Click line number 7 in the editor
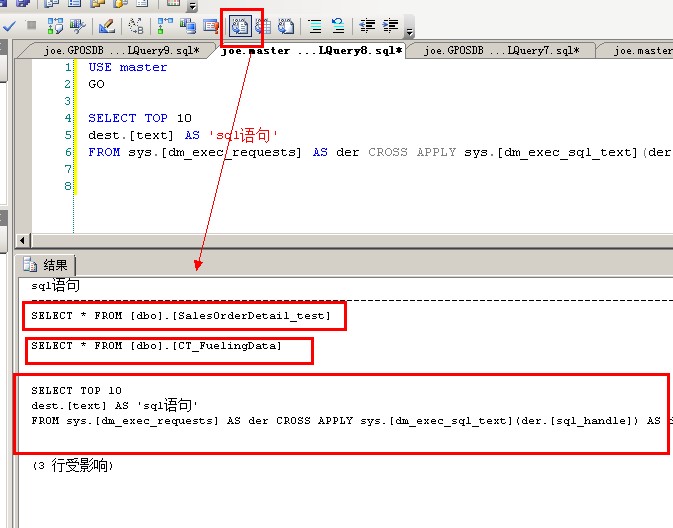Viewport: 673px width, 528px height. pyautogui.click(x=68, y=169)
